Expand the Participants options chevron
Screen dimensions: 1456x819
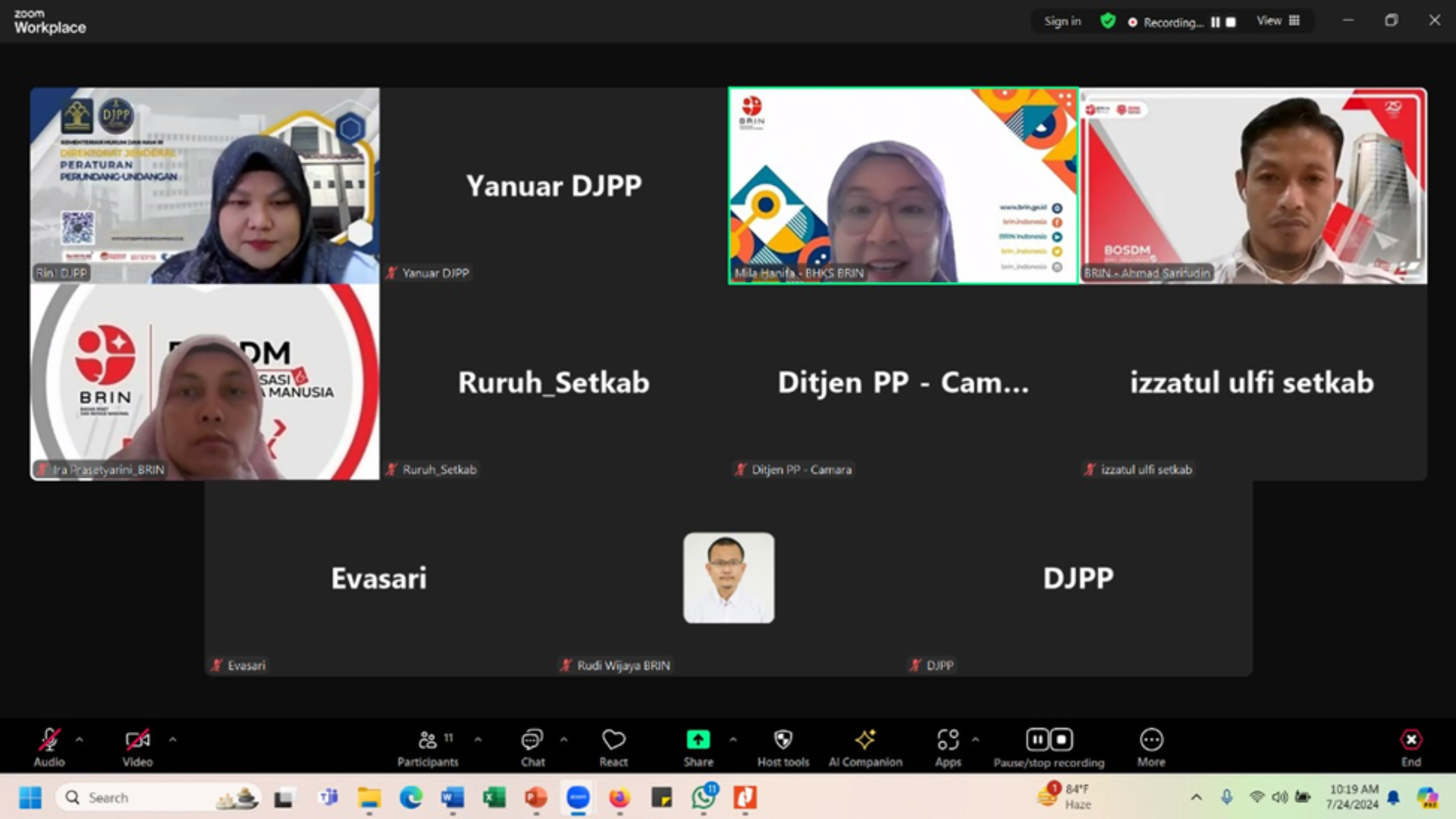pyautogui.click(x=478, y=739)
